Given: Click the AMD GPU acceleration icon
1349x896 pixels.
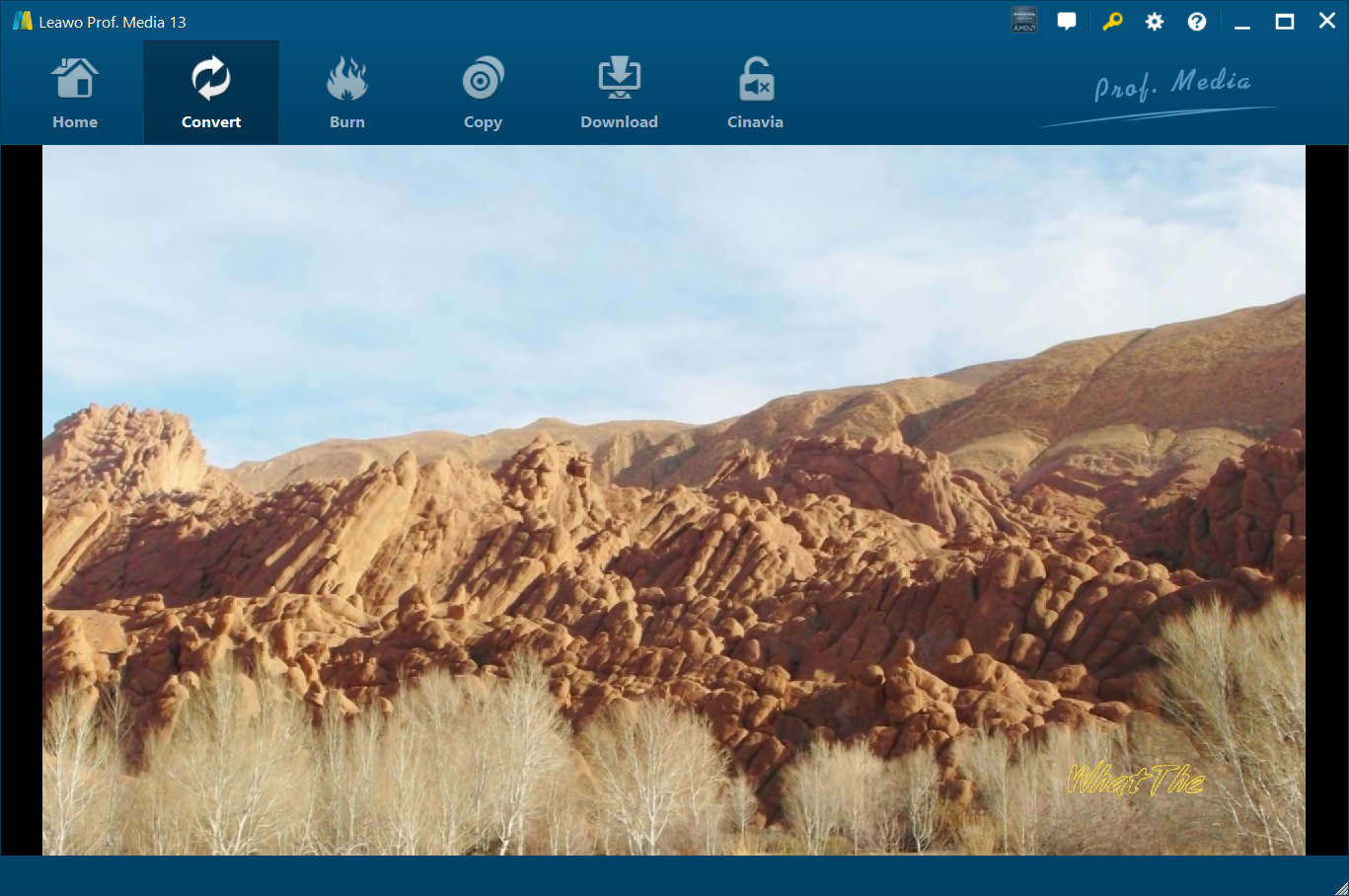Looking at the screenshot, I should click(x=1024, y=22).
